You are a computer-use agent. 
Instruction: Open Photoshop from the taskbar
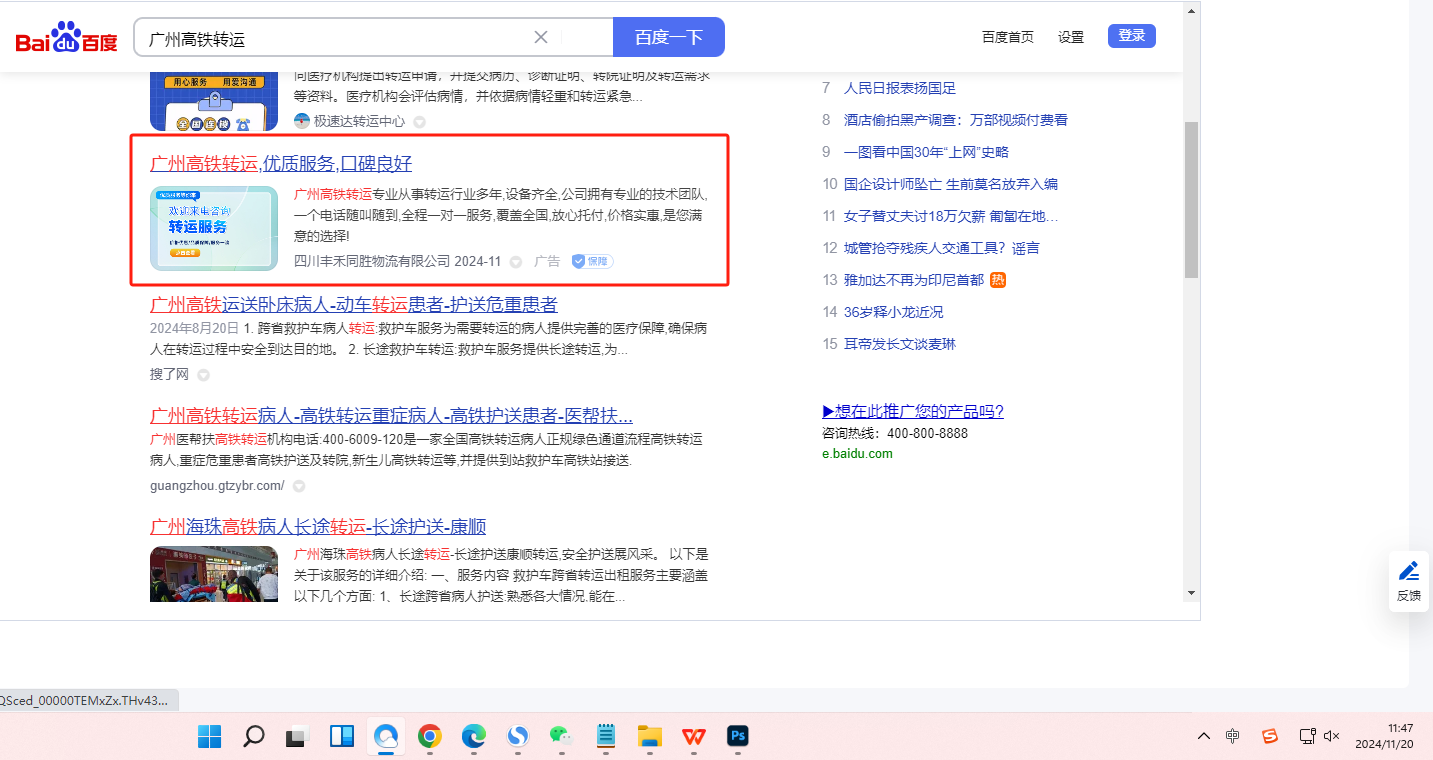pos(738,737)
